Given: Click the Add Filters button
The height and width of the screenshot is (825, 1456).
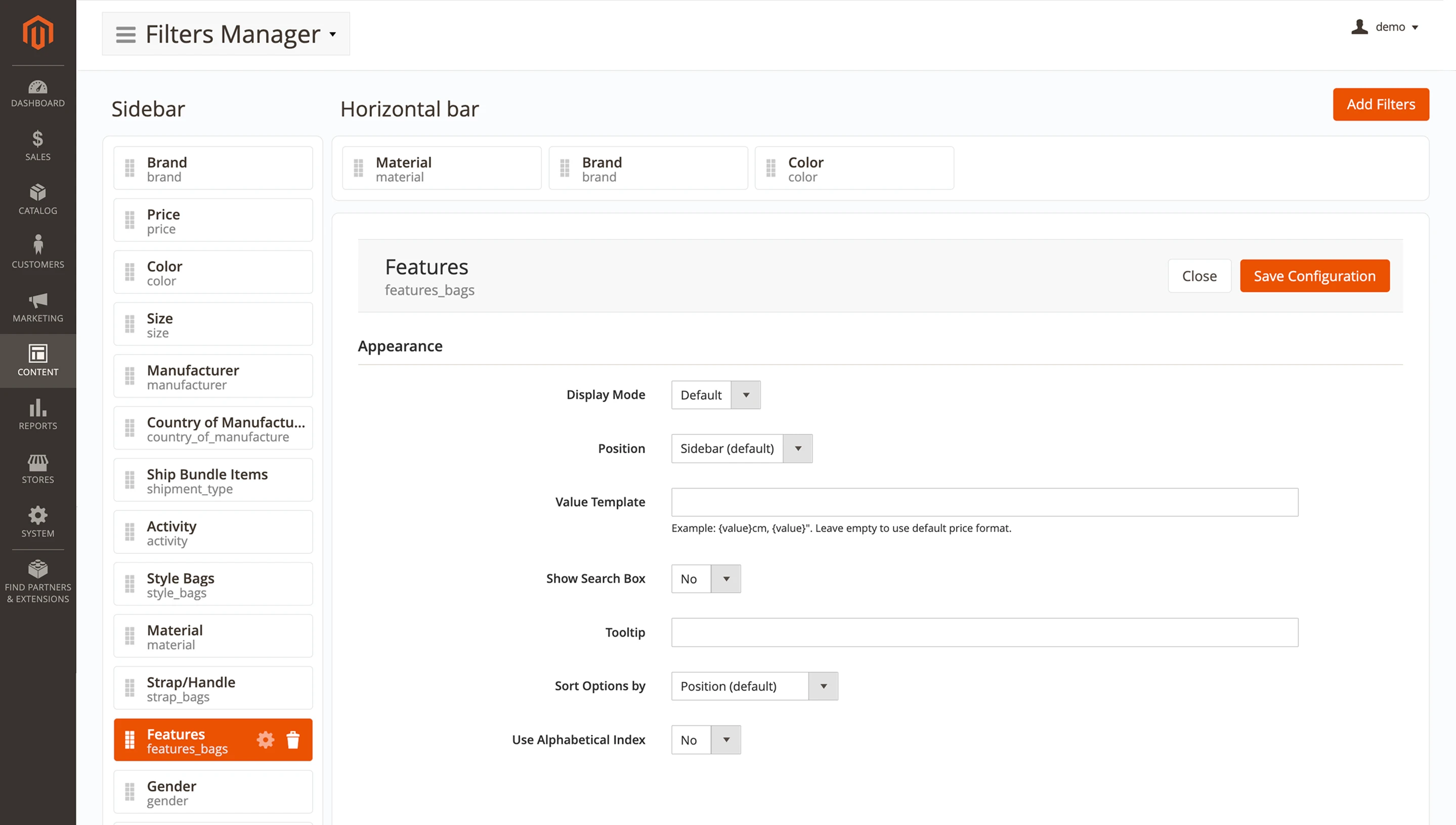Looking at the screenshot, I should click(x=1381, y=104).
